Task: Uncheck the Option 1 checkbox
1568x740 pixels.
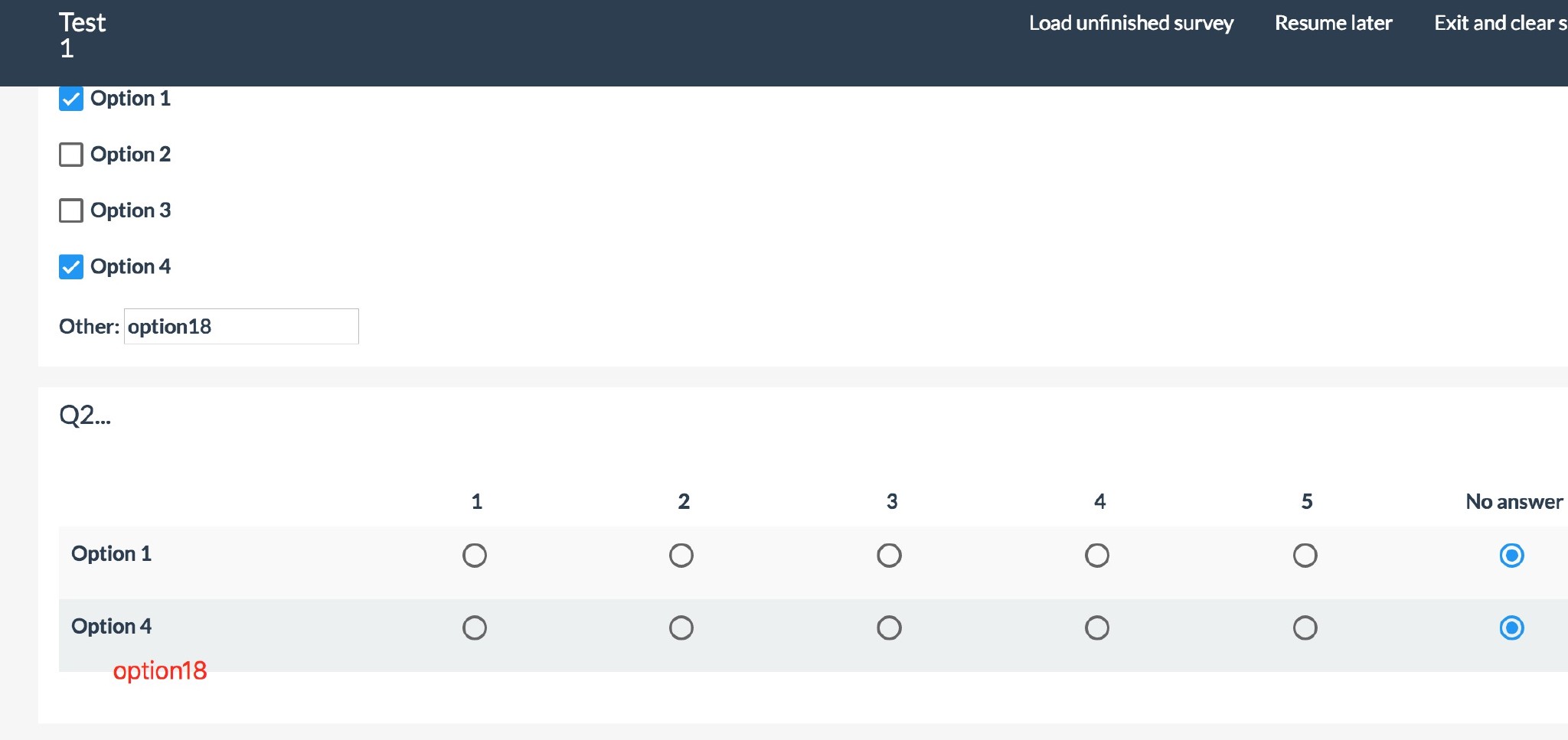Action: click(71, 99)
